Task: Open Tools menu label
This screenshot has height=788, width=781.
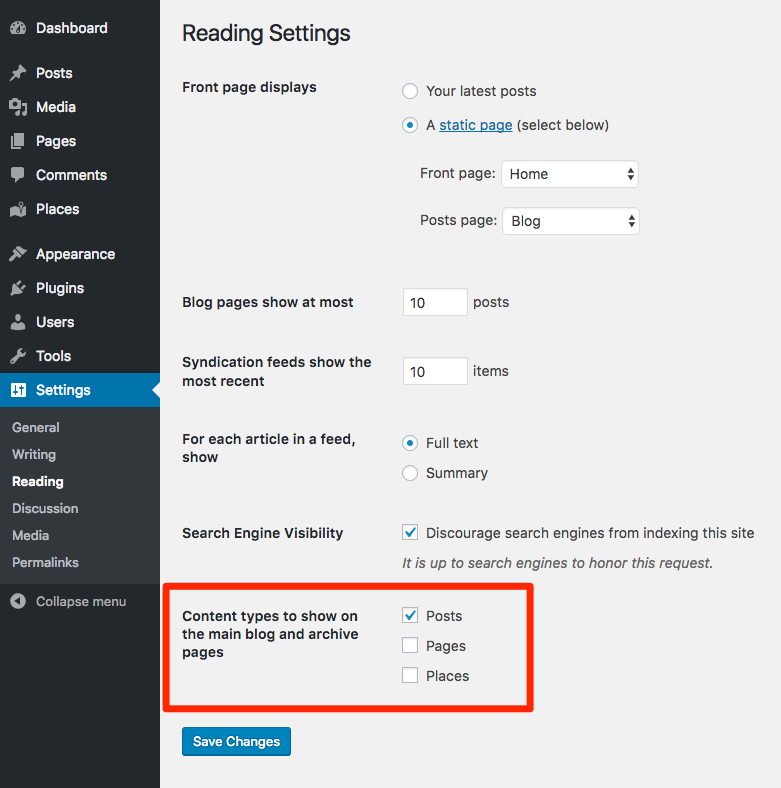Action: click(53, 356)
